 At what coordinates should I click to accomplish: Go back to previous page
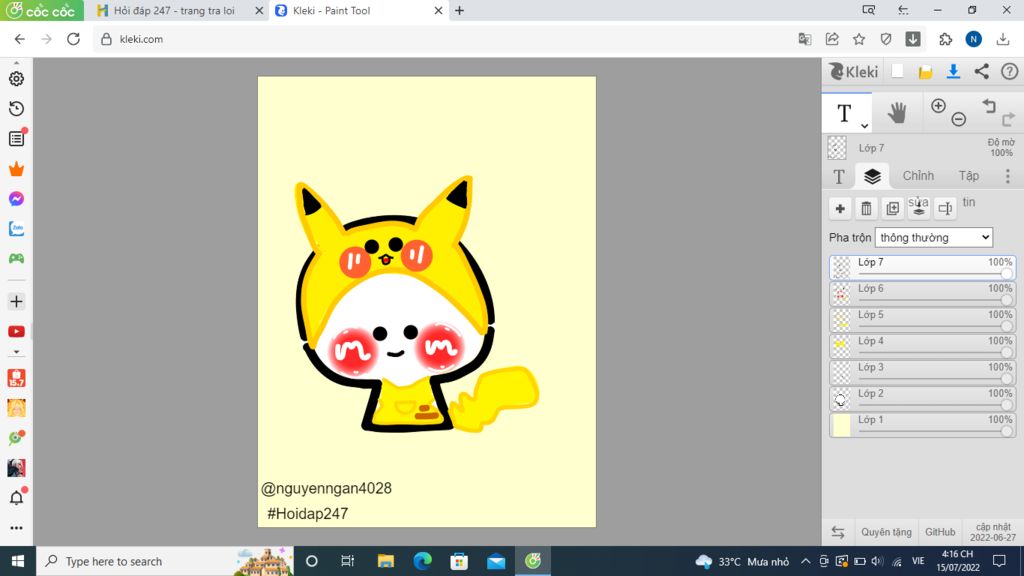point(20,39)
